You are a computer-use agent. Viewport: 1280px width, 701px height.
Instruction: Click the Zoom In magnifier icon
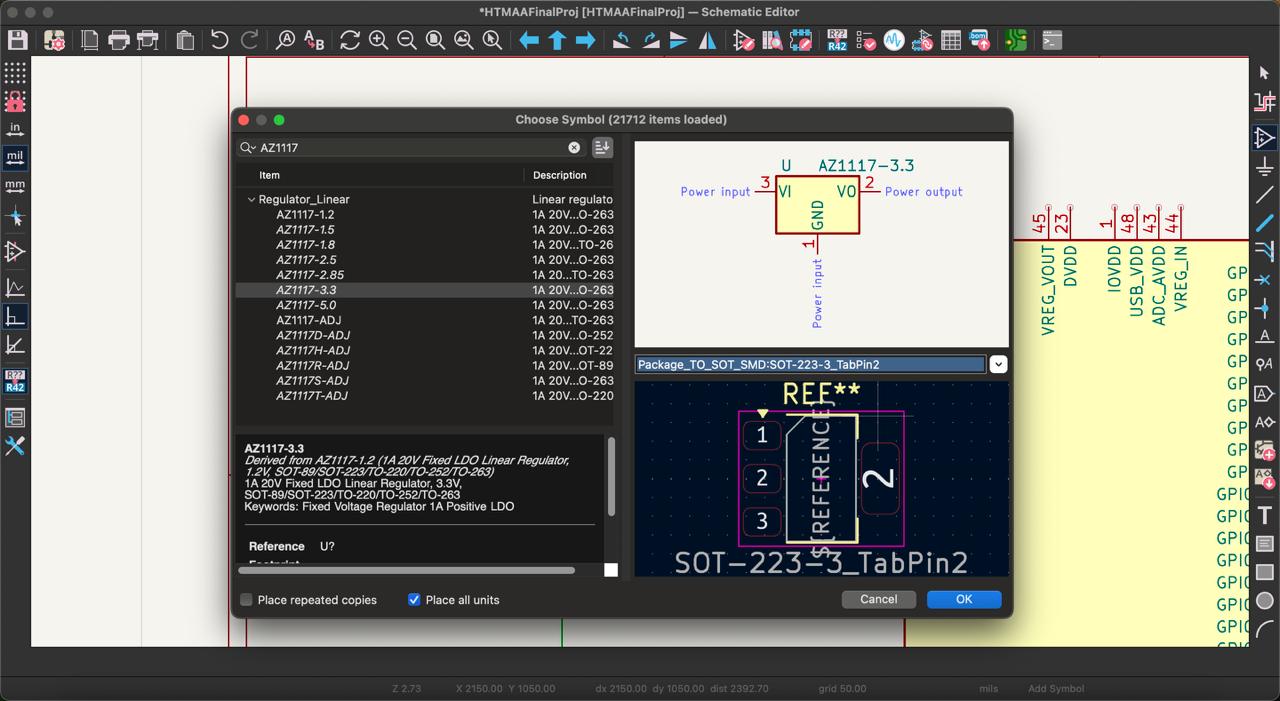click(378, 40)
